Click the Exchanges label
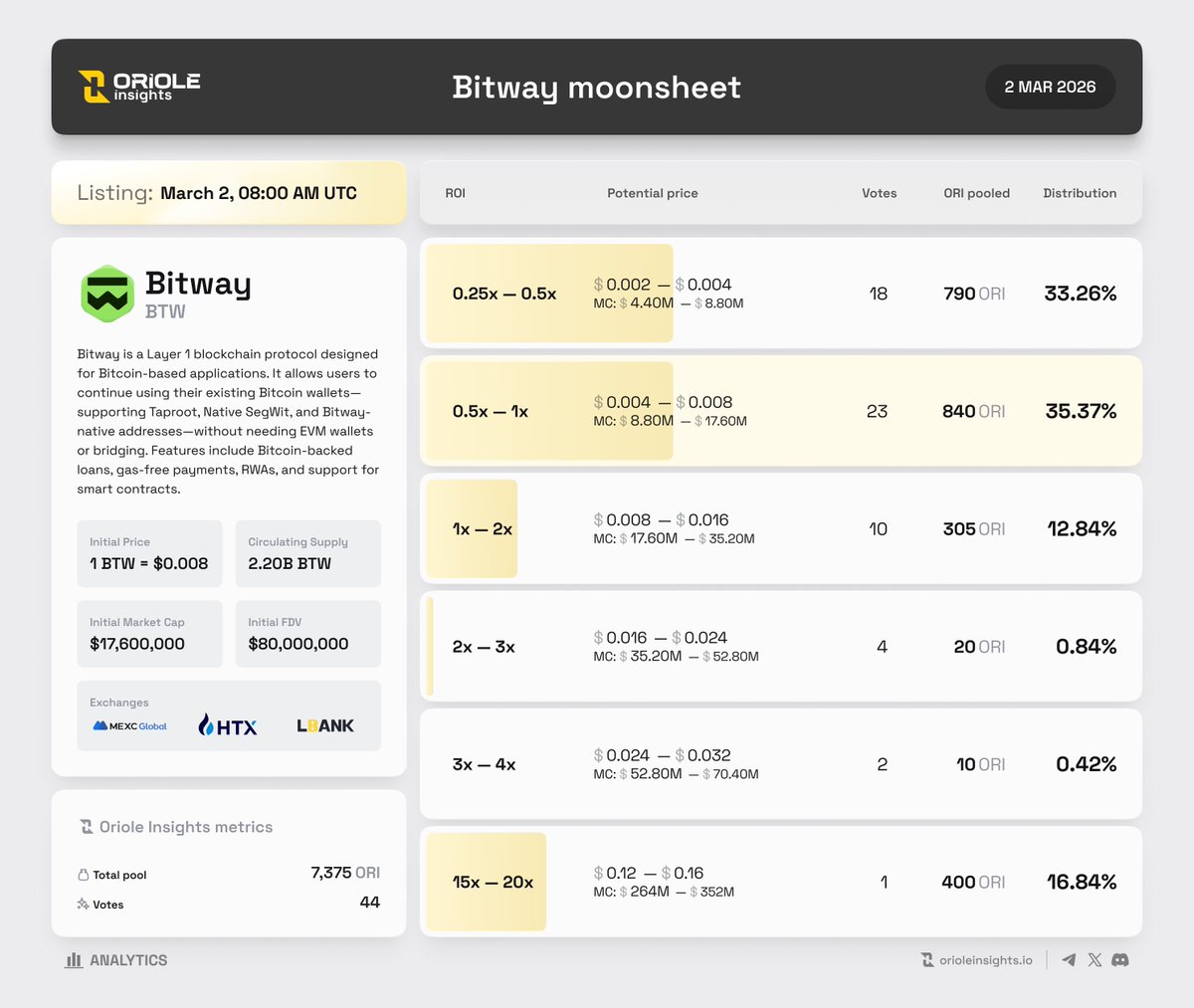 tap(118, 703)
